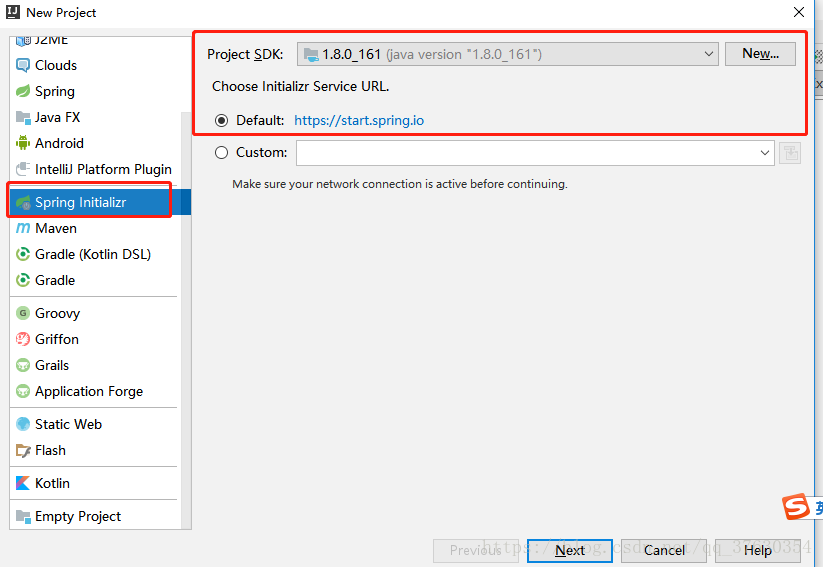823x567 pixels.
Task: Click the Next button
Action: [x=569, y=550]
